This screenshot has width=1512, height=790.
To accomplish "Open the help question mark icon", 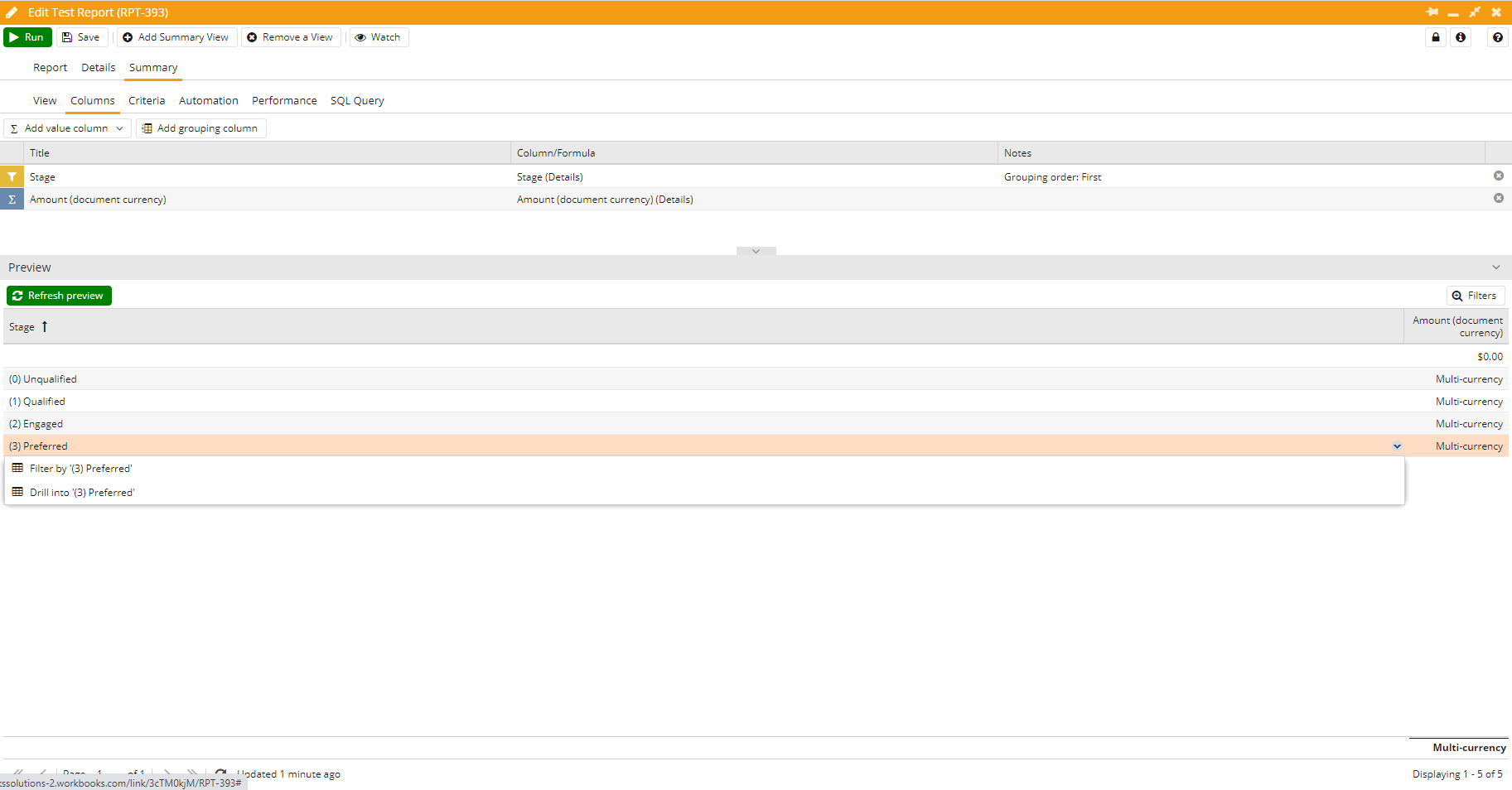I will pos(1498,37).
